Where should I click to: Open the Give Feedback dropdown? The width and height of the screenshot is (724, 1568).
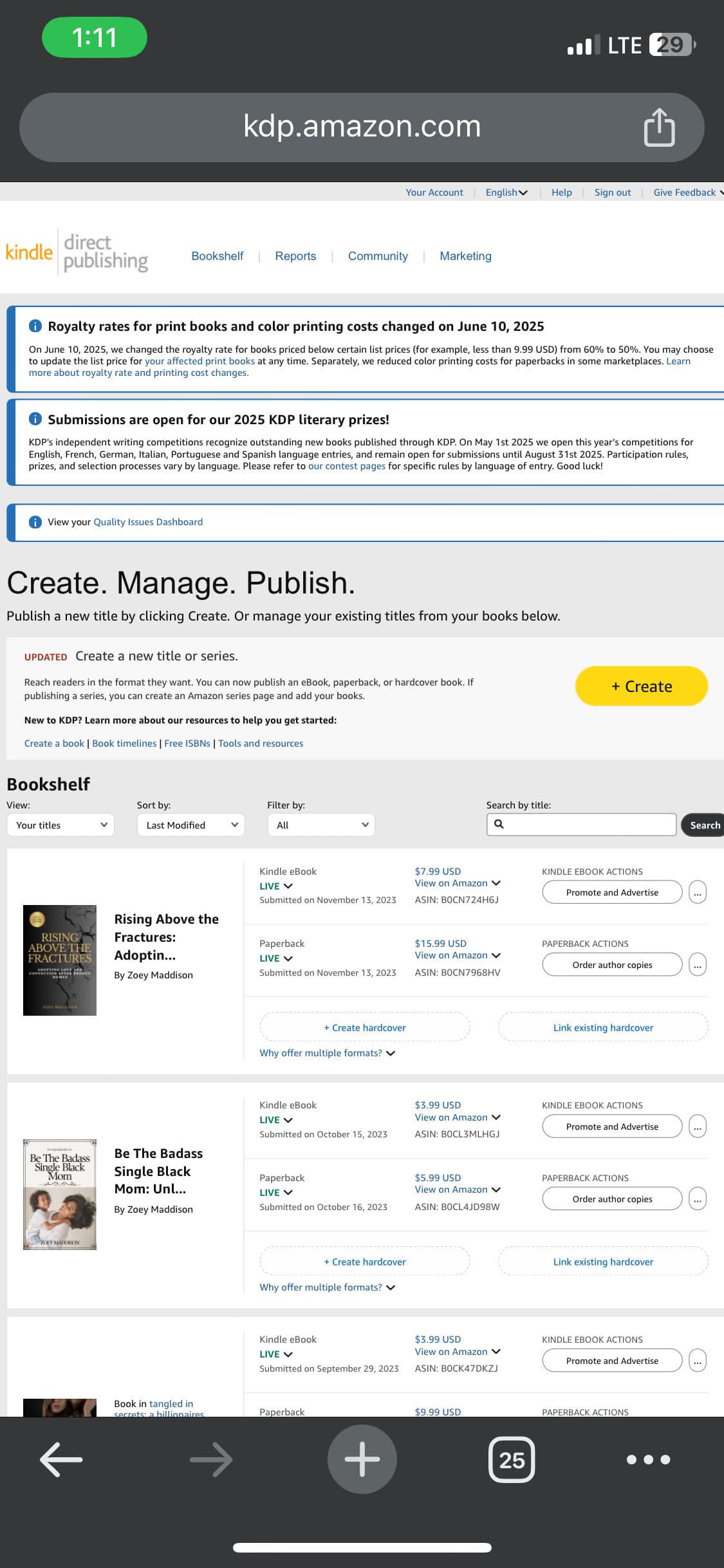(x=688, y=192)
